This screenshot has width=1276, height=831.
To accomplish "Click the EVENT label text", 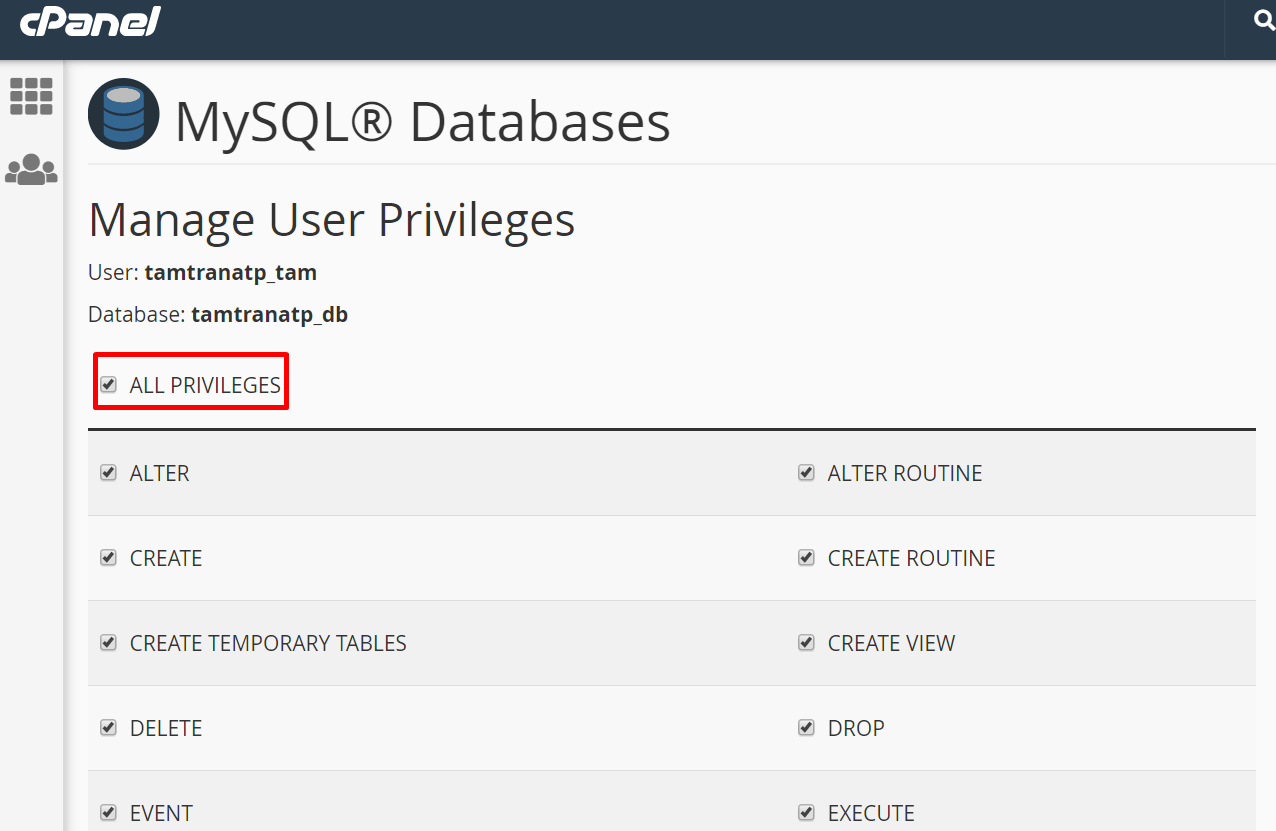I will click(x=161, y=813).
